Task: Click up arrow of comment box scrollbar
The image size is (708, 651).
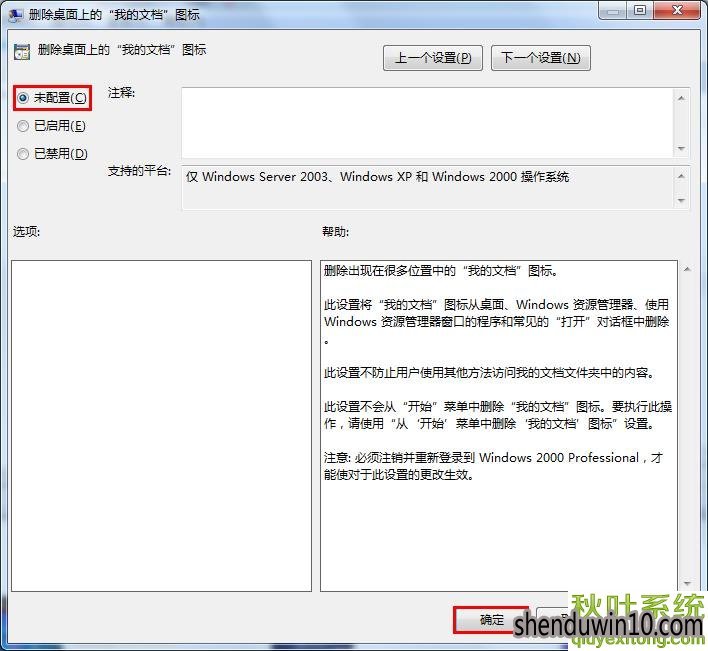Action: 681,98
